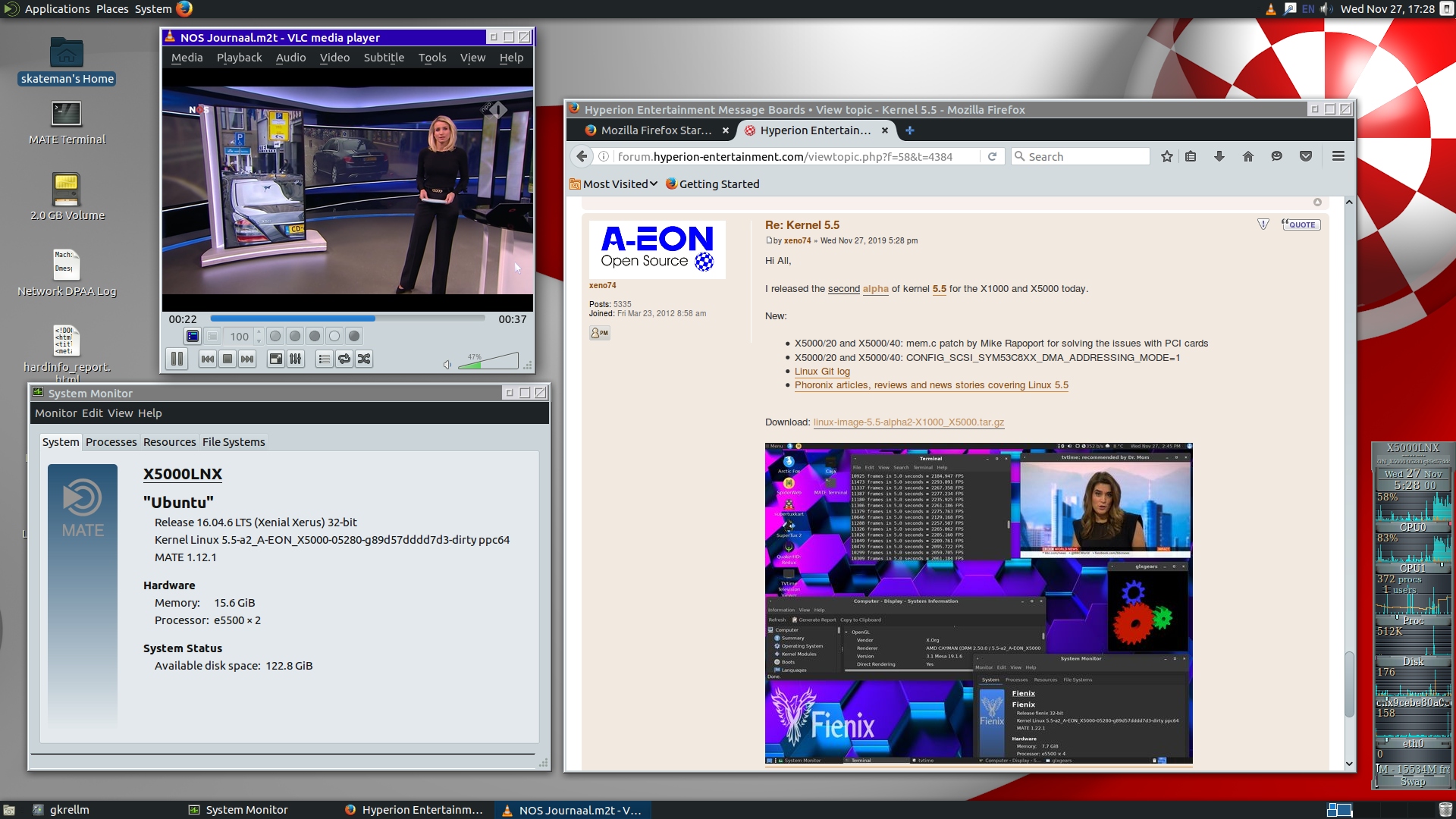Image resolution: width=1456 pixels, height=819 pixels.
Task: Click the report post warning icon
Action: pyautogui.click(x=1263, y=224)
